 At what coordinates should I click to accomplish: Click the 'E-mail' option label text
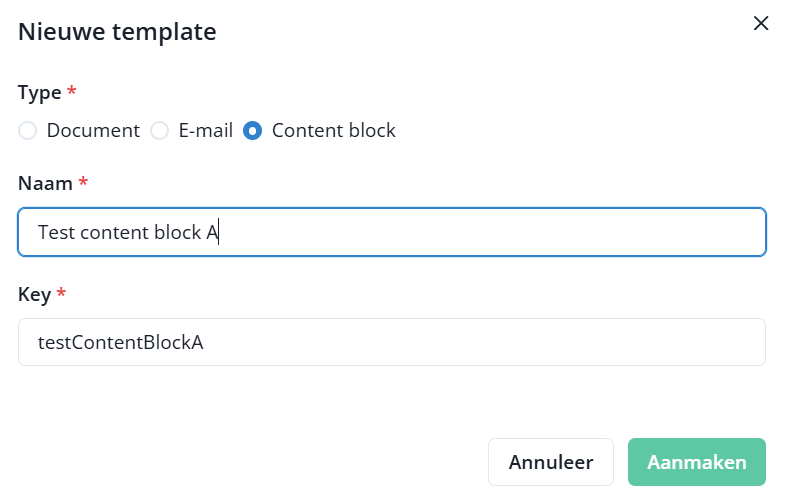pyautogui.click(x=205, y=131)
